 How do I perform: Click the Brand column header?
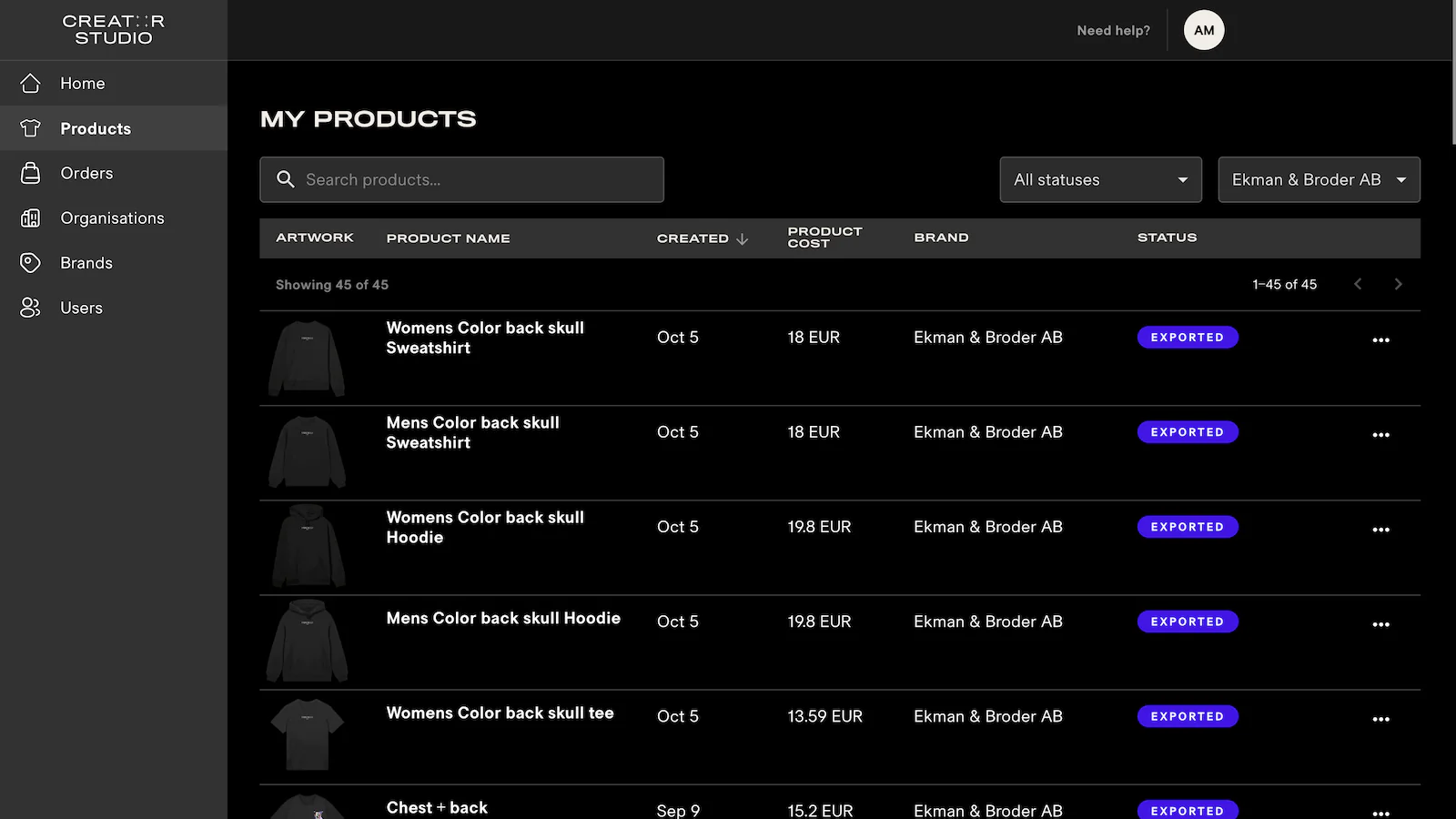tap(941, 238)
